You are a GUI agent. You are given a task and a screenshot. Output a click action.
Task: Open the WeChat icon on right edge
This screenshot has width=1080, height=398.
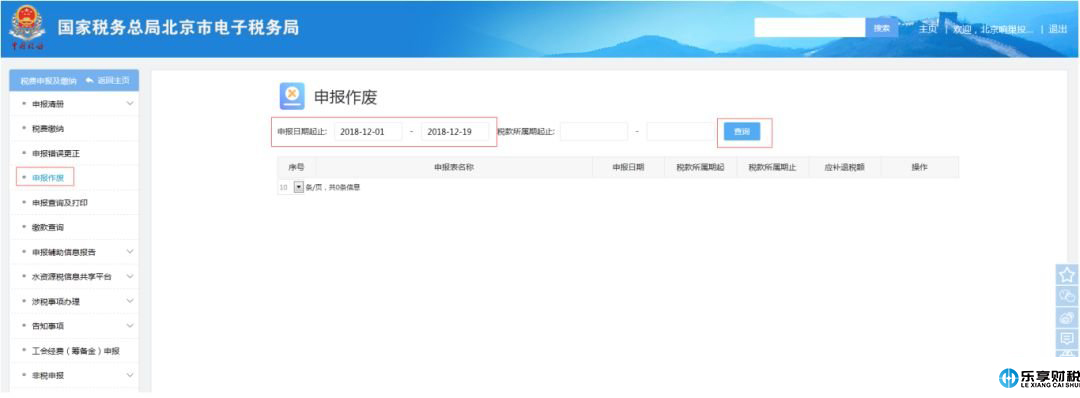click(1067, 296)
